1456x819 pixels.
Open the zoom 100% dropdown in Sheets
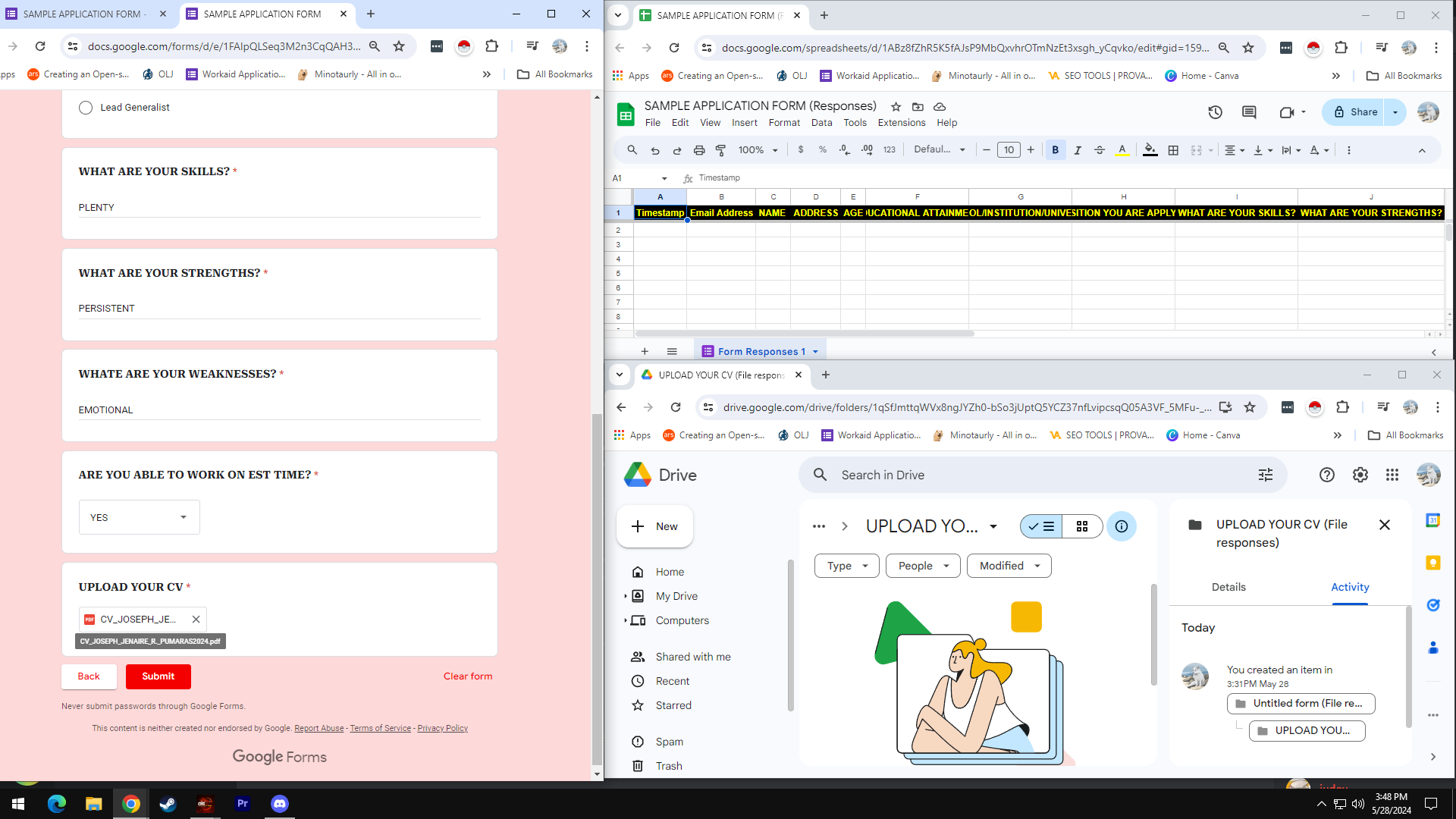(x=758, y=150)
